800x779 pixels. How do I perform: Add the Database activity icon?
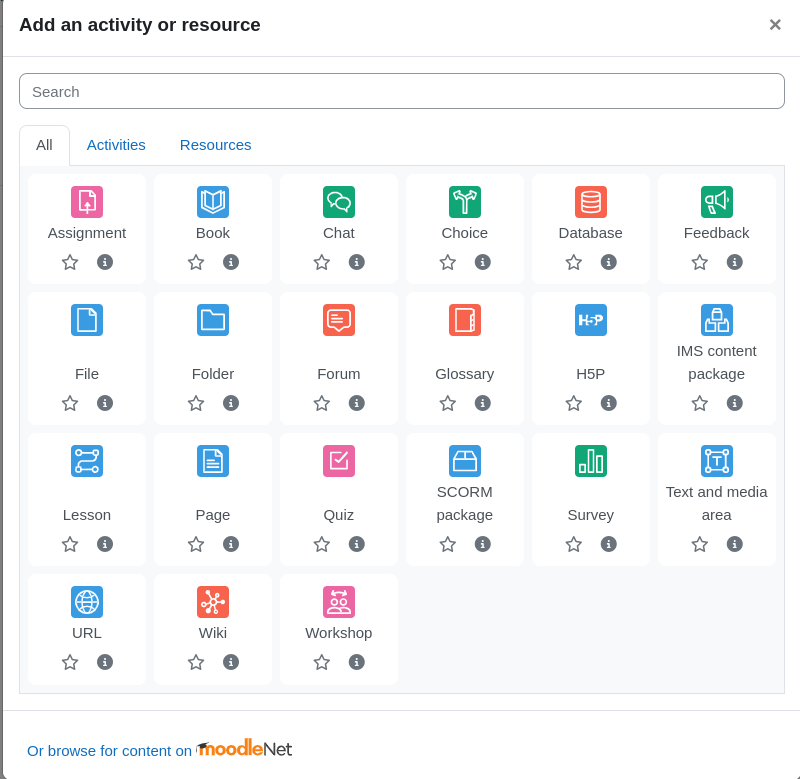tap(591, 202)
